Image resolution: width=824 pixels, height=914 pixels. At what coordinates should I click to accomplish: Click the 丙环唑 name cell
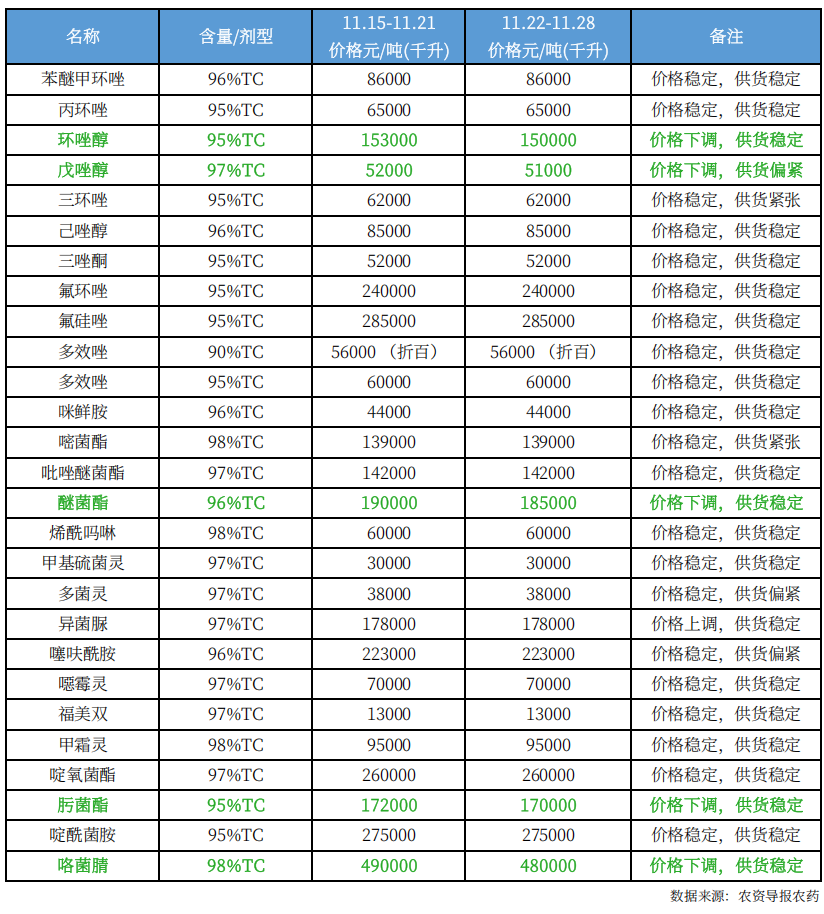pos(82,110)
